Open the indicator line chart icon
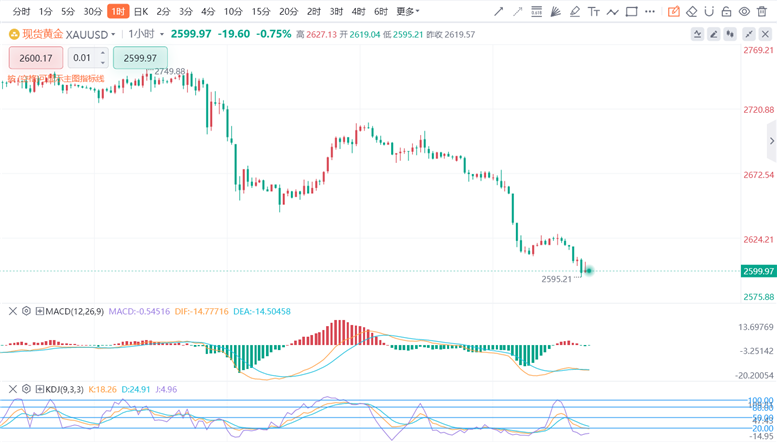The image size is (777, 444). (x=697, y=34)
